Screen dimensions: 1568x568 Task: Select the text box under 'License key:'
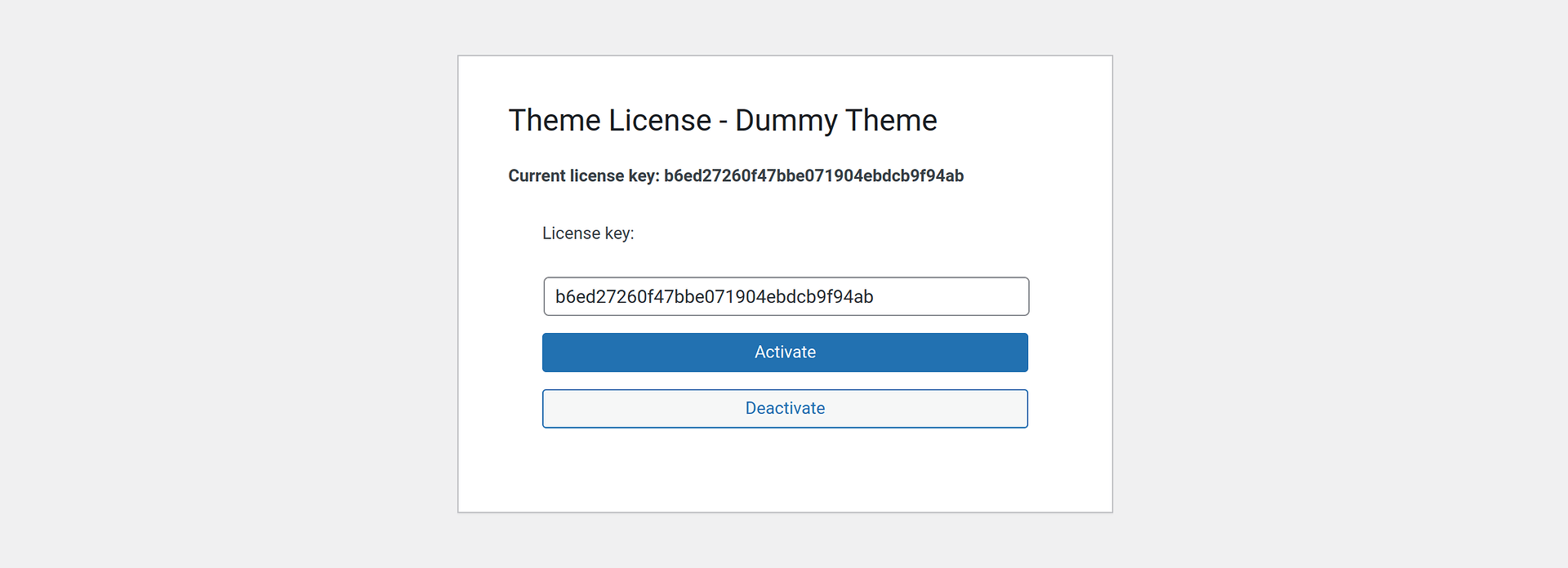[x=785, y=296]
